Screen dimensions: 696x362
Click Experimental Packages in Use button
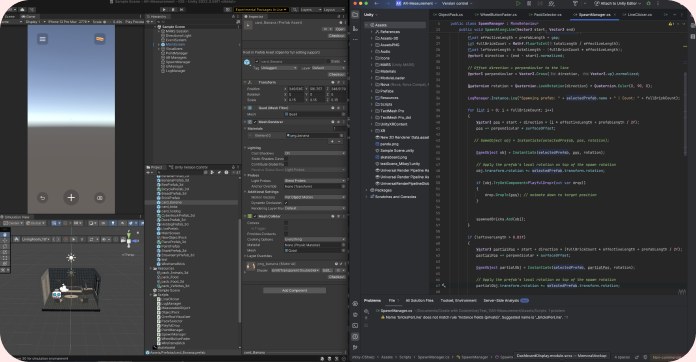point(261,9)
